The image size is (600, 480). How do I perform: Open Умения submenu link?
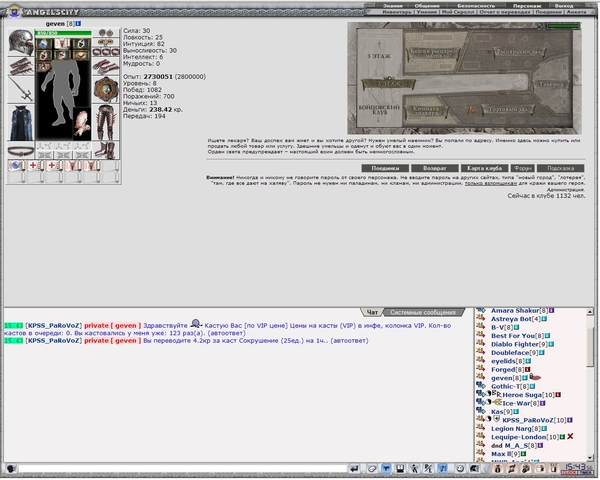click(426, 12)
